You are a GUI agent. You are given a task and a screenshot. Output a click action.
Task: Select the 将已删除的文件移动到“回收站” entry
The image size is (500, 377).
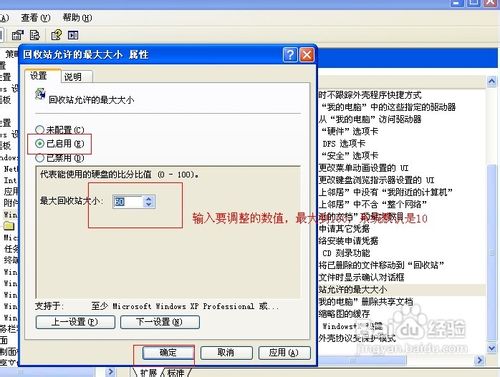(x=381, y=265)
